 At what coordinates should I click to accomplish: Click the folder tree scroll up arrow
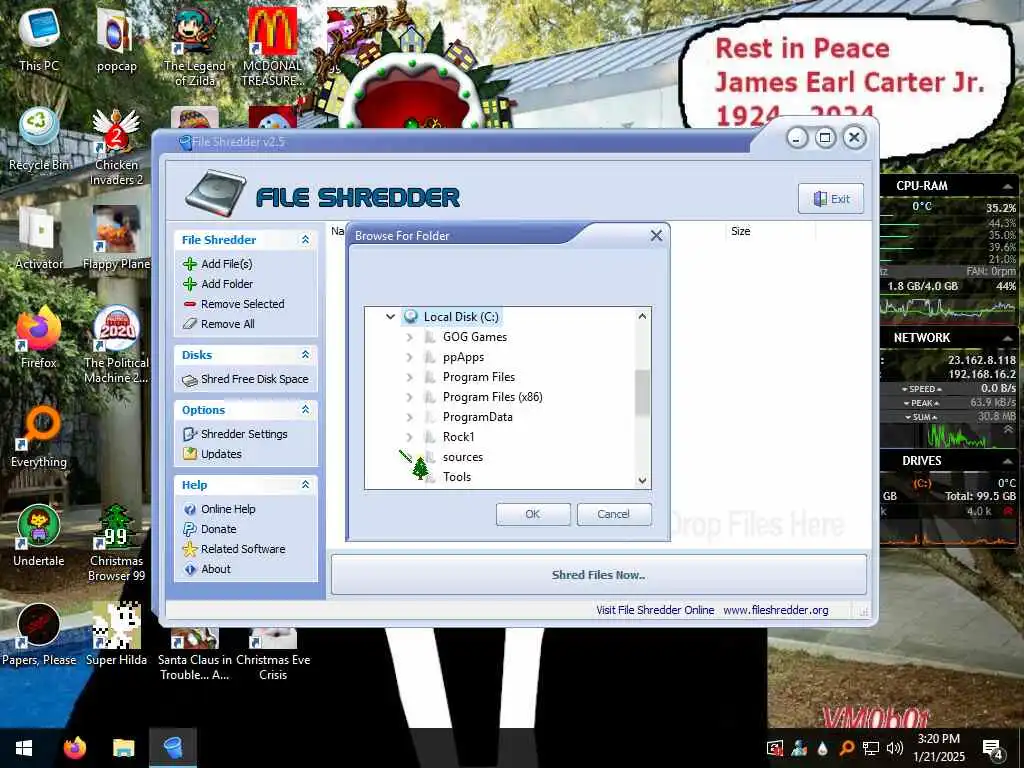coord(643,316)
